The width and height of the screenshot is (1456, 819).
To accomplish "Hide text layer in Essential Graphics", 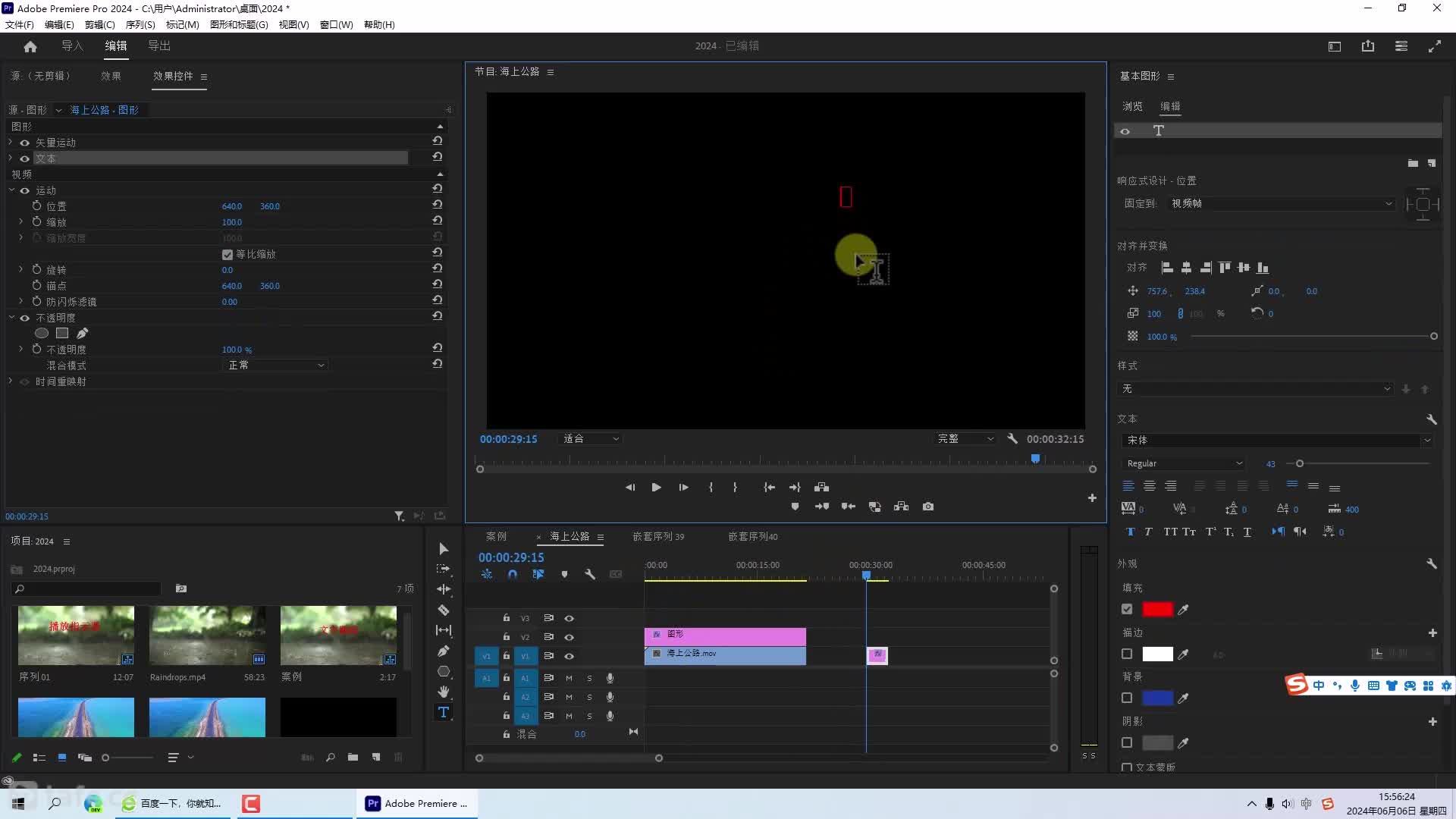I will [1125, 131].
